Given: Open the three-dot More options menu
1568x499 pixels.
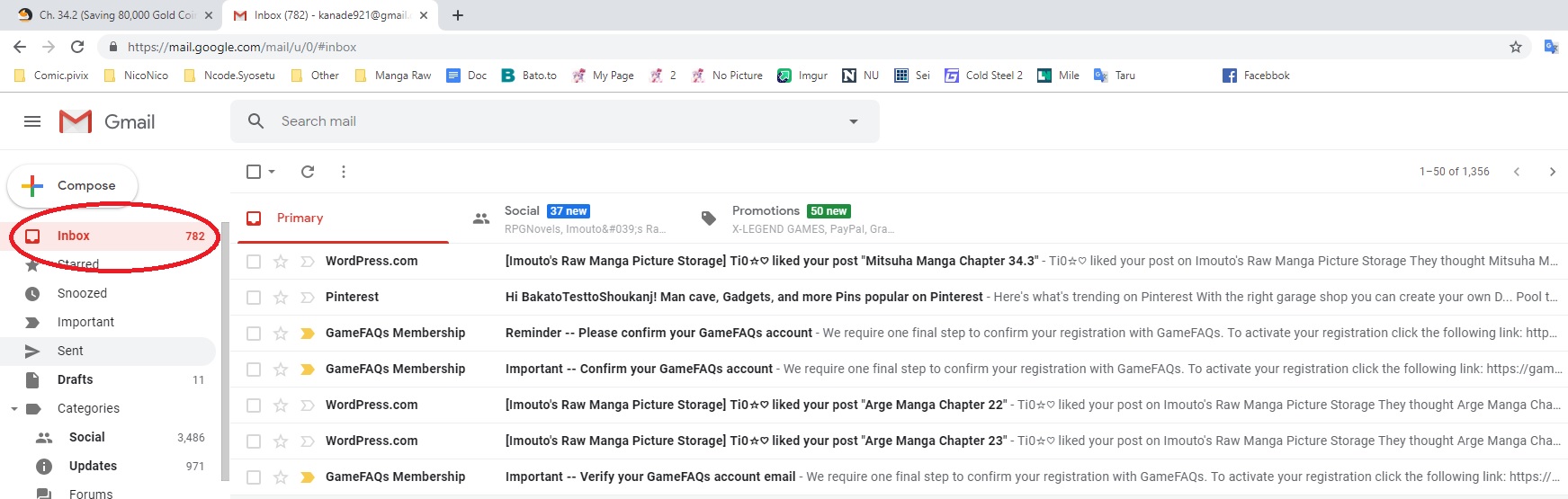Looking at the screenshot, I should pyautogui.click(x=344, y=172).
